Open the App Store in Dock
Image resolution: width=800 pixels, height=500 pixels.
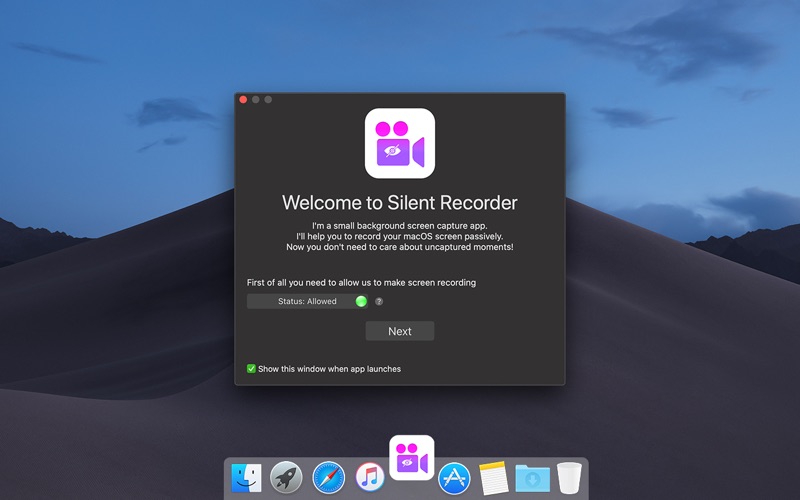click(x=454, y=478)
